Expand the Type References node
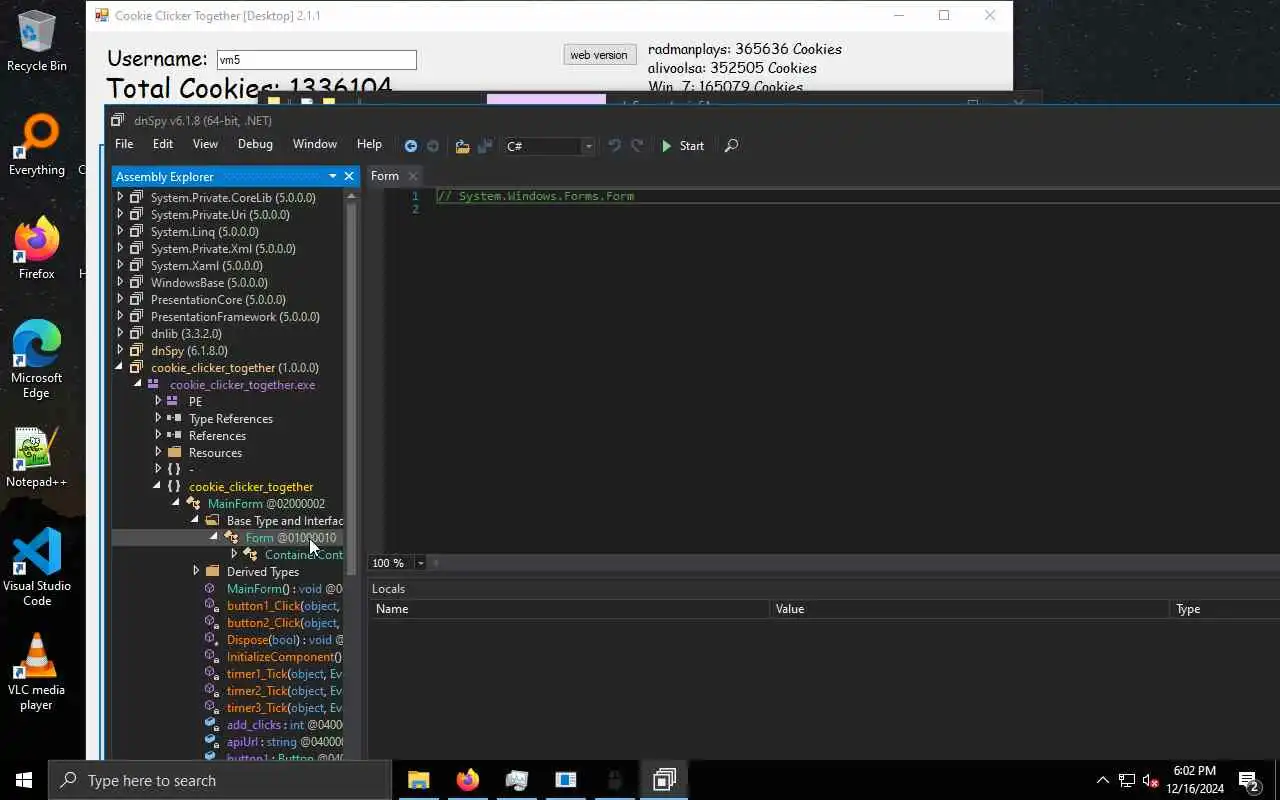This screenshot has height=800, width=1280. (158, 419)
